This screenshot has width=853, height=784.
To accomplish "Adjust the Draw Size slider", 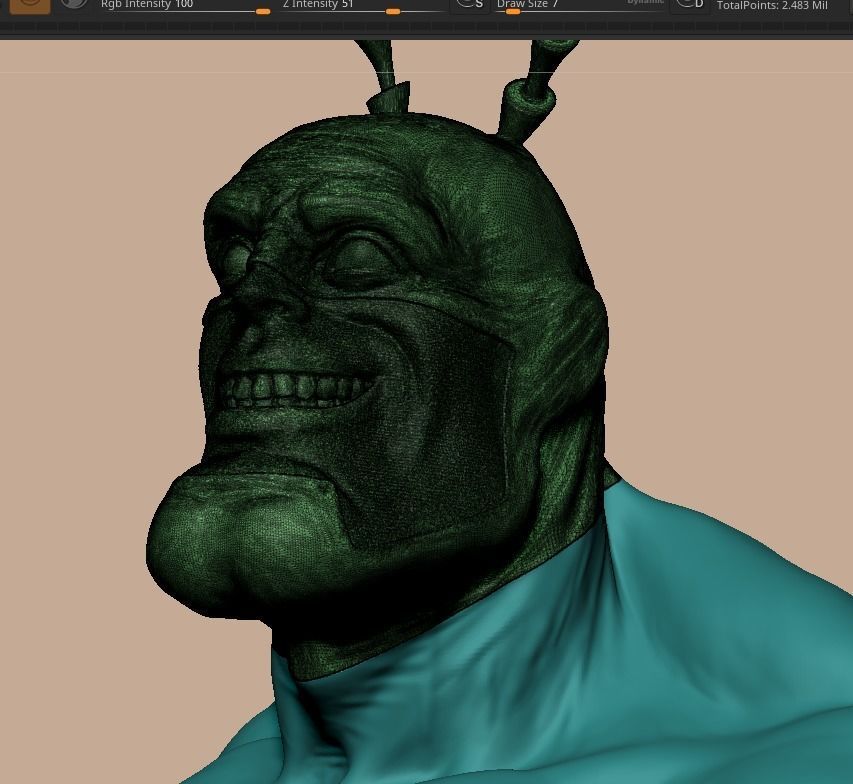I will coord(579,7).
